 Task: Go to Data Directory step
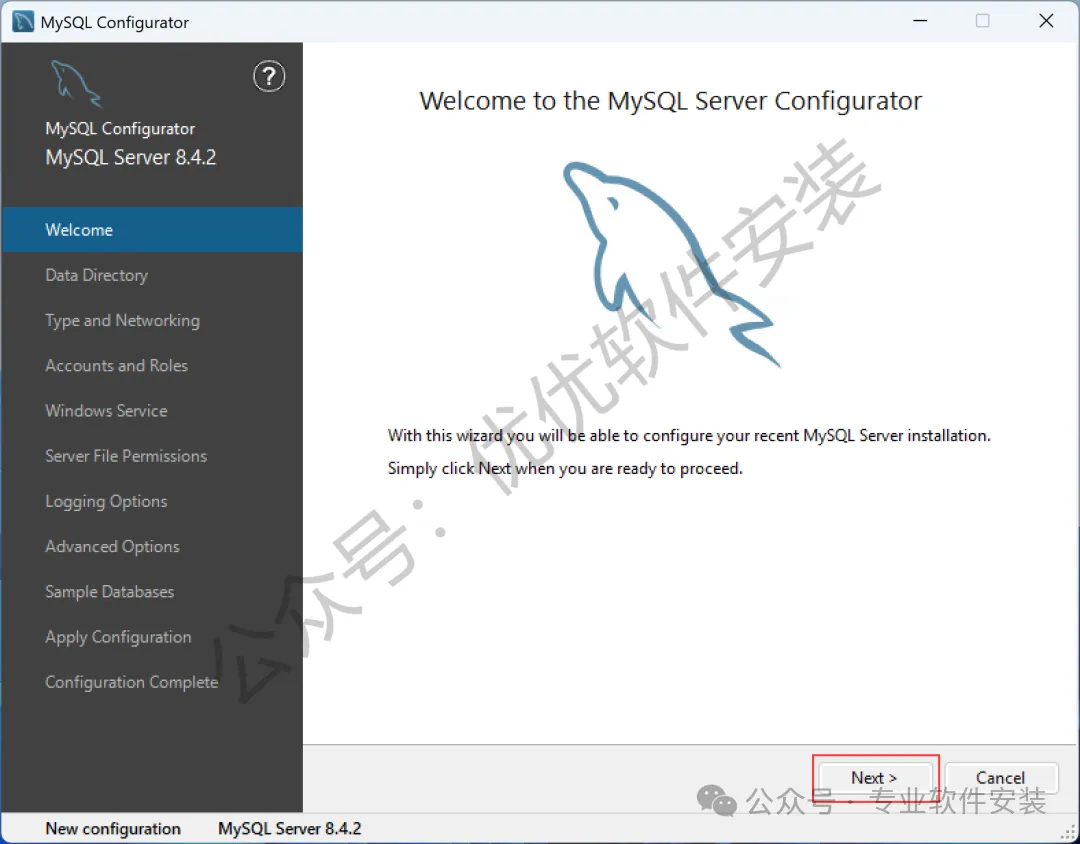pos(152,275)
